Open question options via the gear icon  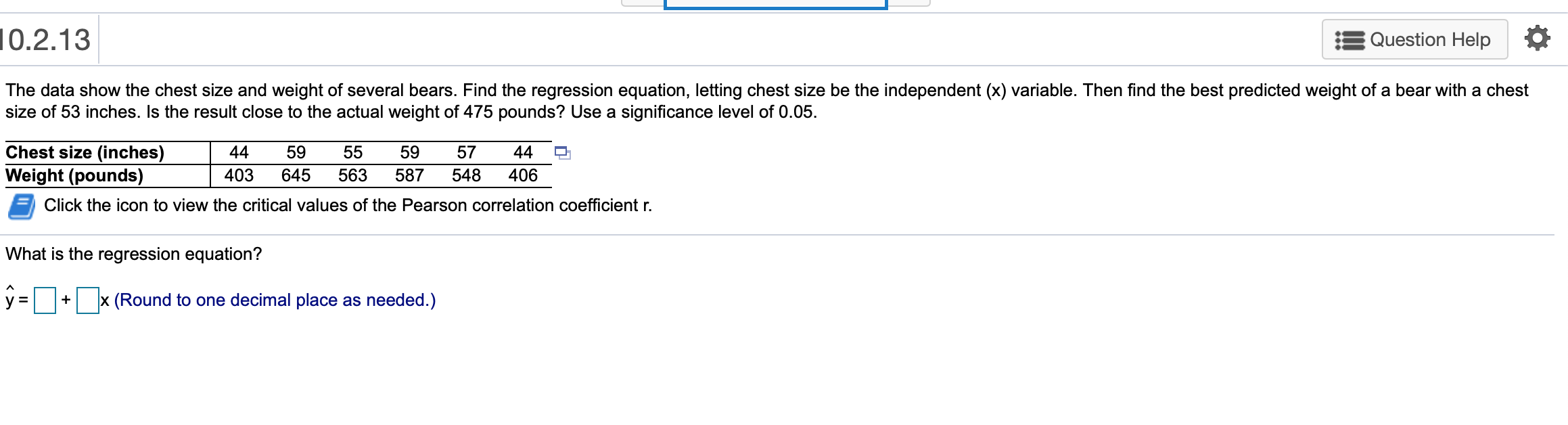pos(1540,38)
